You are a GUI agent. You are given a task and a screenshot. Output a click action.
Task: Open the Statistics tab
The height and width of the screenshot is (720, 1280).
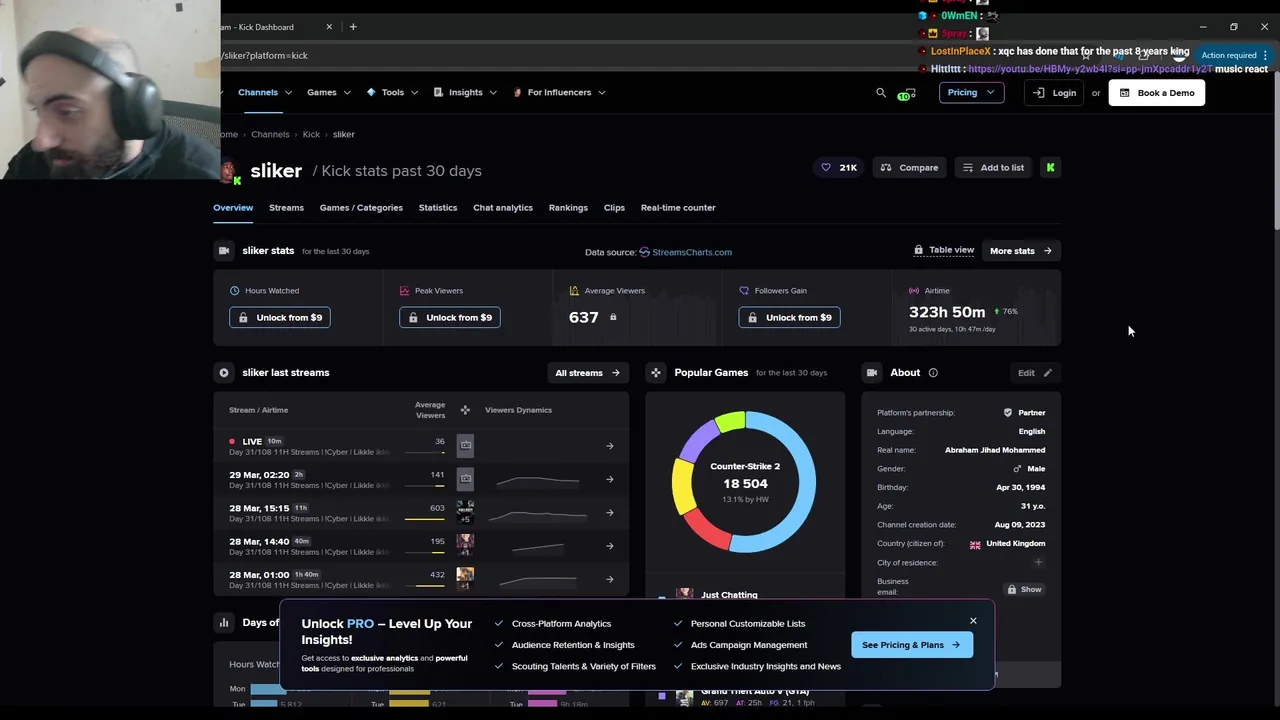(x=438, y=208)
